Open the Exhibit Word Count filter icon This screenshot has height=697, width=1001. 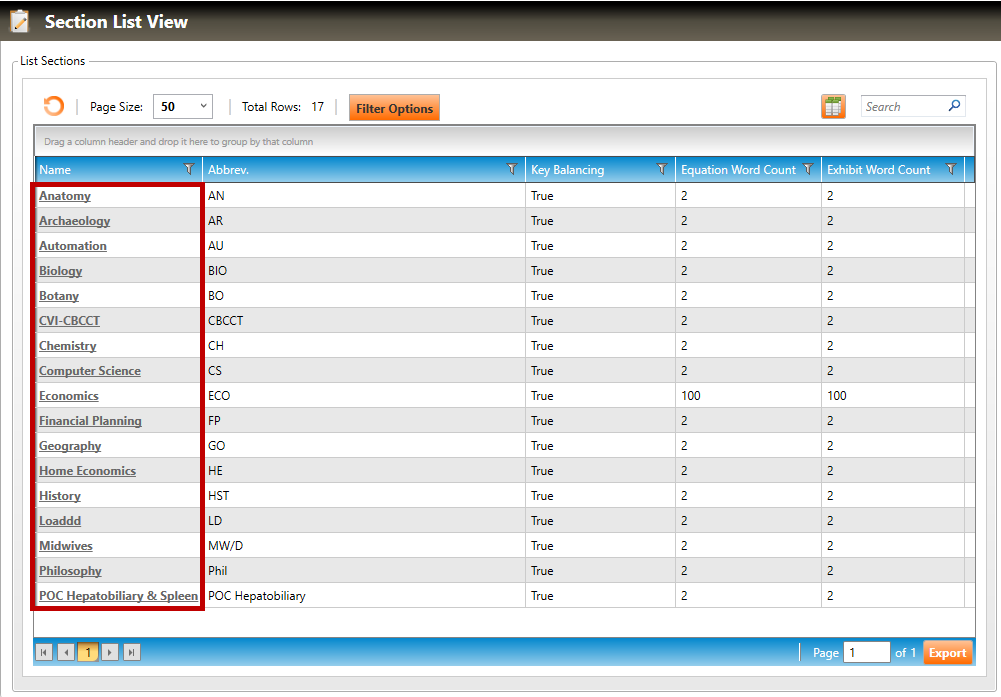tap(951, 170)
